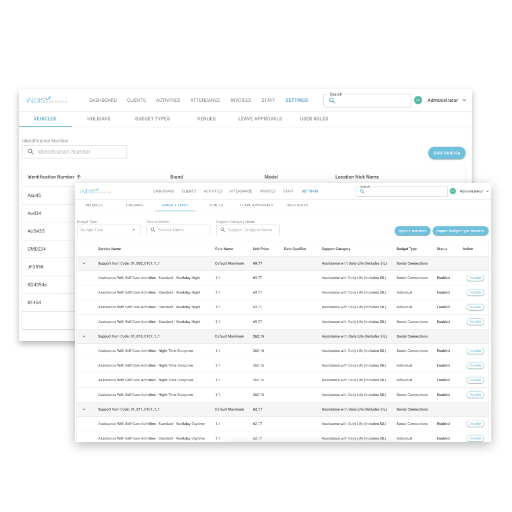
Task: Open the Leave Approvals tab
Action: tap(260, 119)
